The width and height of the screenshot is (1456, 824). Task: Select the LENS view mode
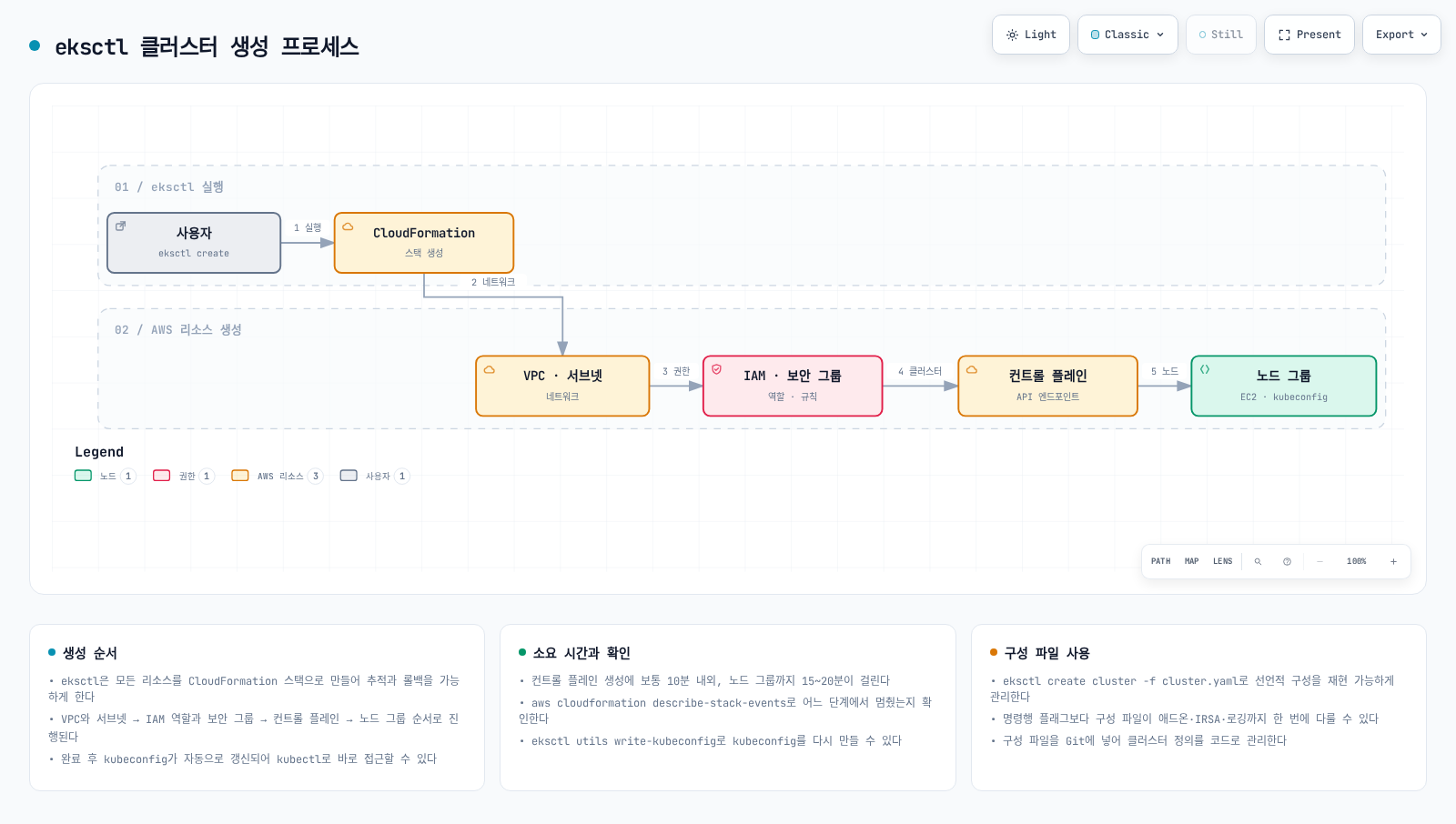tap(1222, 561)
